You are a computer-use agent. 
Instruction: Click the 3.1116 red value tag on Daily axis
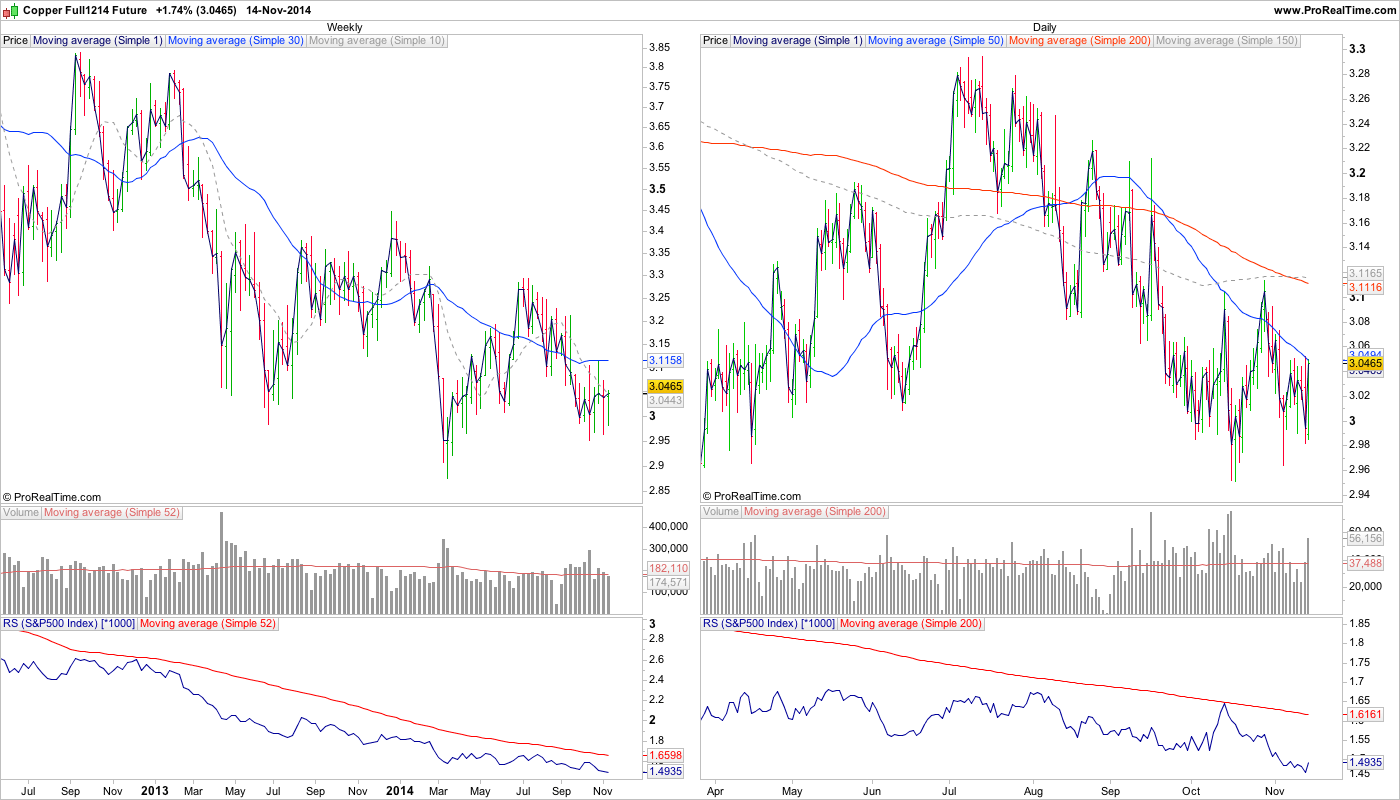tap(1365, 287)
